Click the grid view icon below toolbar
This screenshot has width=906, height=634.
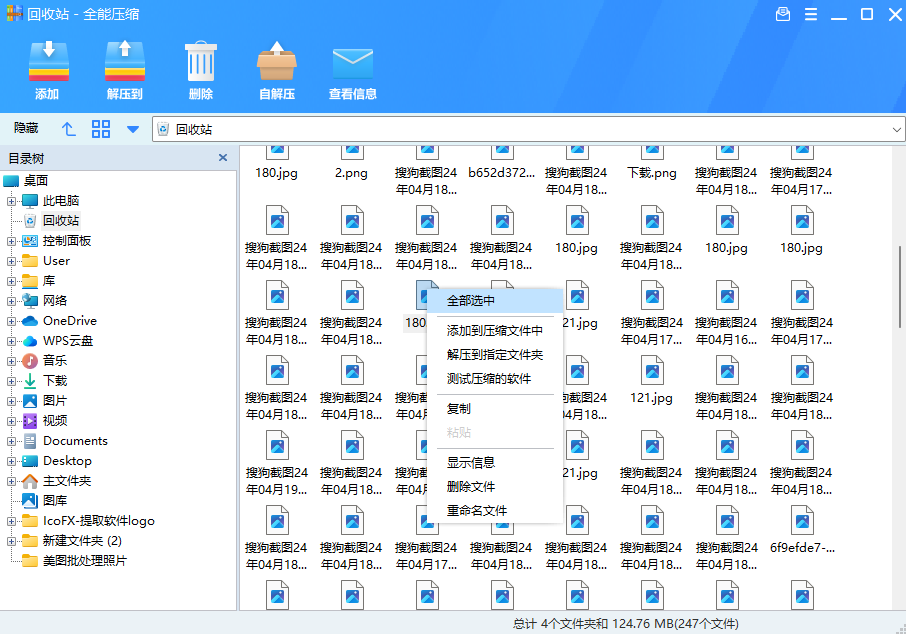100,128
